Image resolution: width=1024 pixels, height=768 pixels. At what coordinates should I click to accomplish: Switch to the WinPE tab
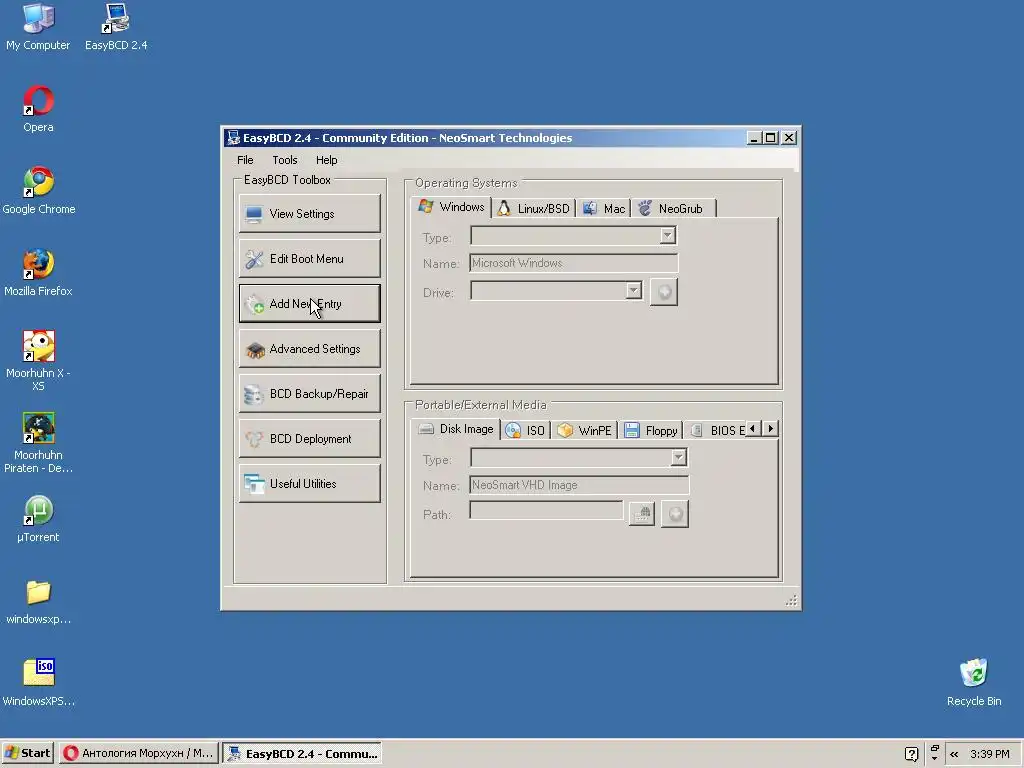point(584,430)
